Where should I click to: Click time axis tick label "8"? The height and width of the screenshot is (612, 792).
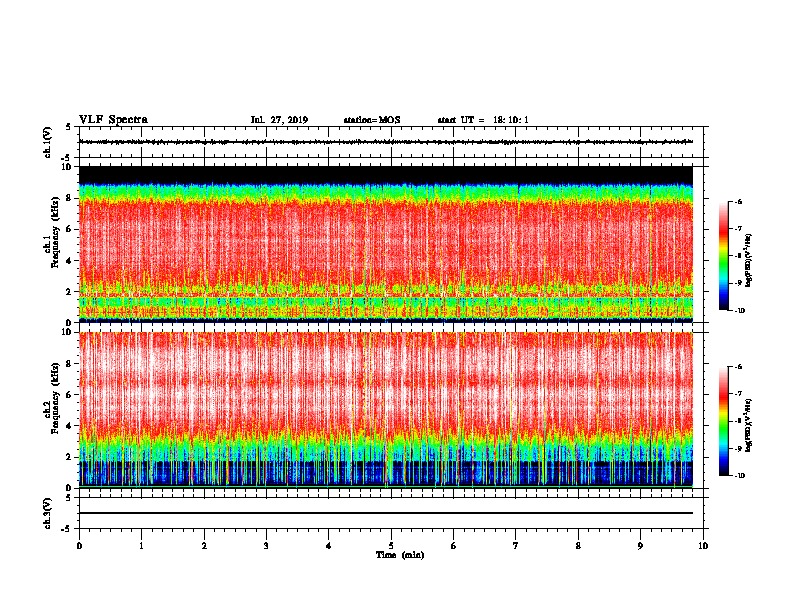[578, 546]
